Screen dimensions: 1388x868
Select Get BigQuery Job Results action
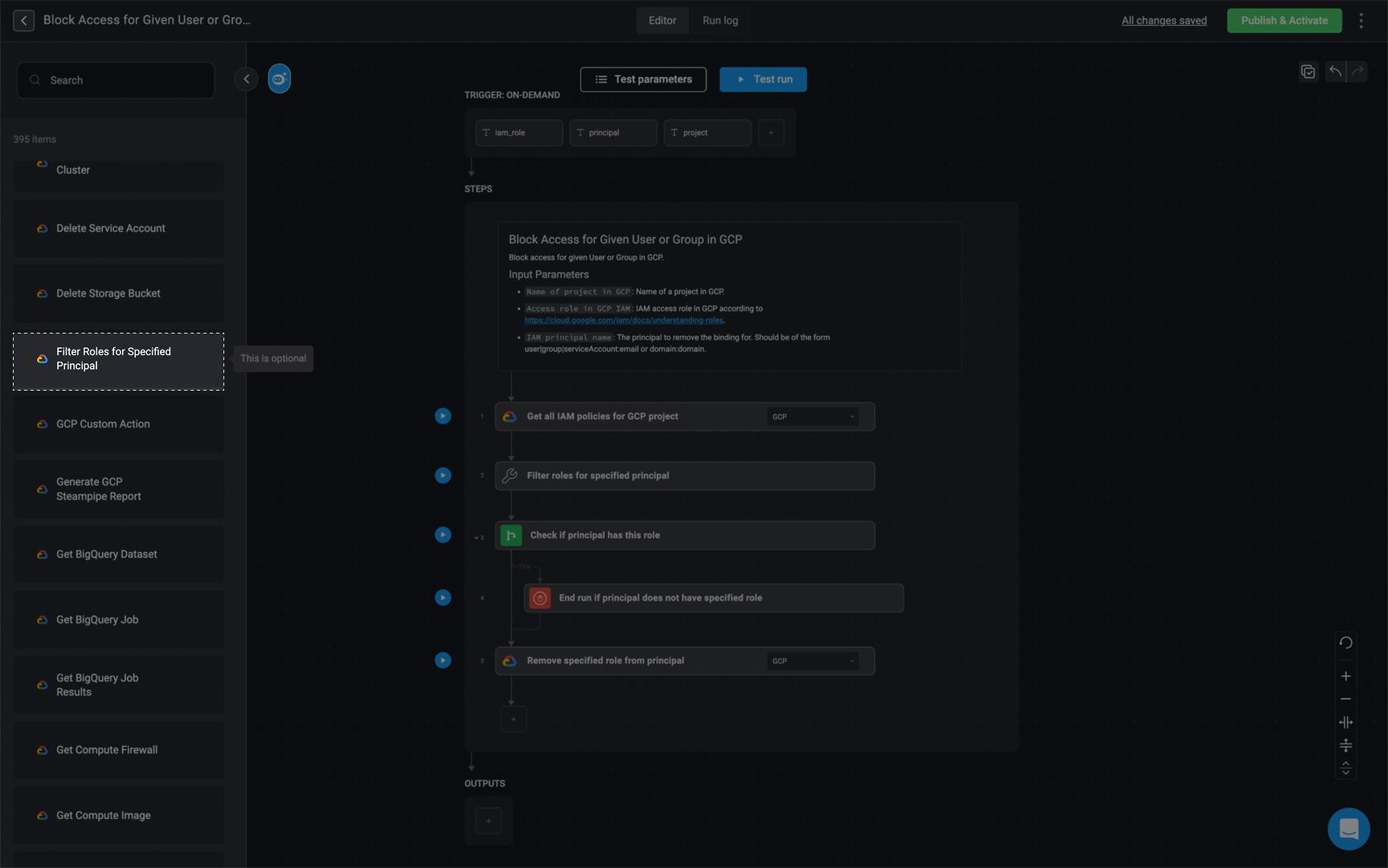click(x=118, y=685)
